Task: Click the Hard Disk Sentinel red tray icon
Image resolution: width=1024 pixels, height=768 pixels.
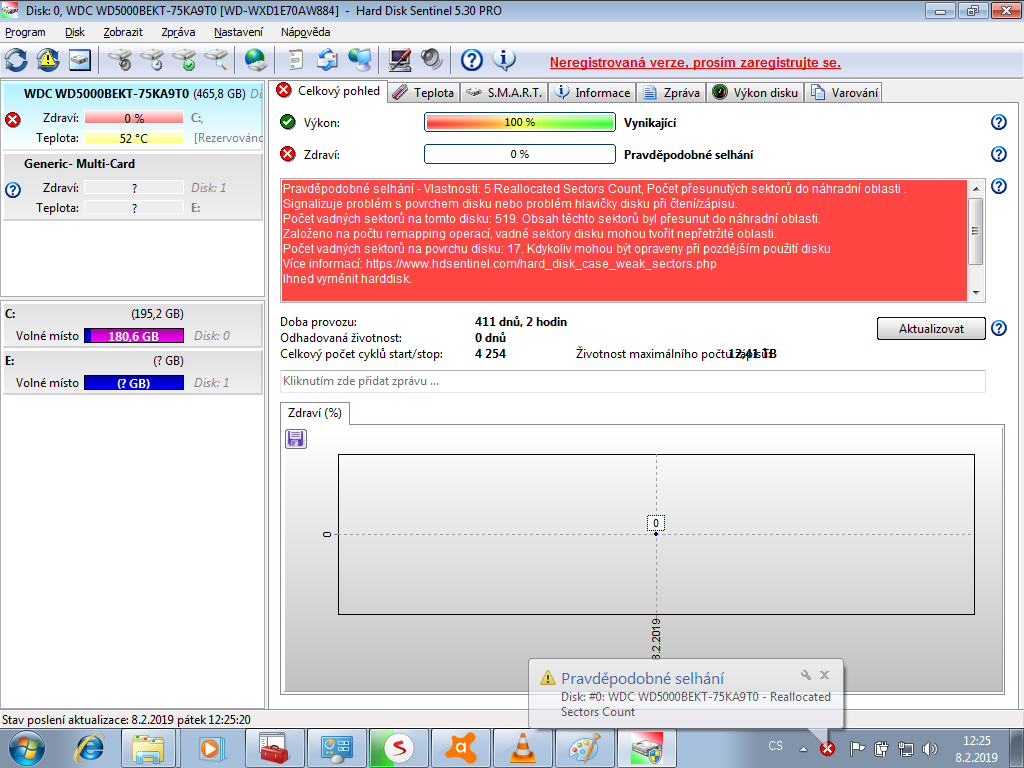Action: [x=827, y=748]
